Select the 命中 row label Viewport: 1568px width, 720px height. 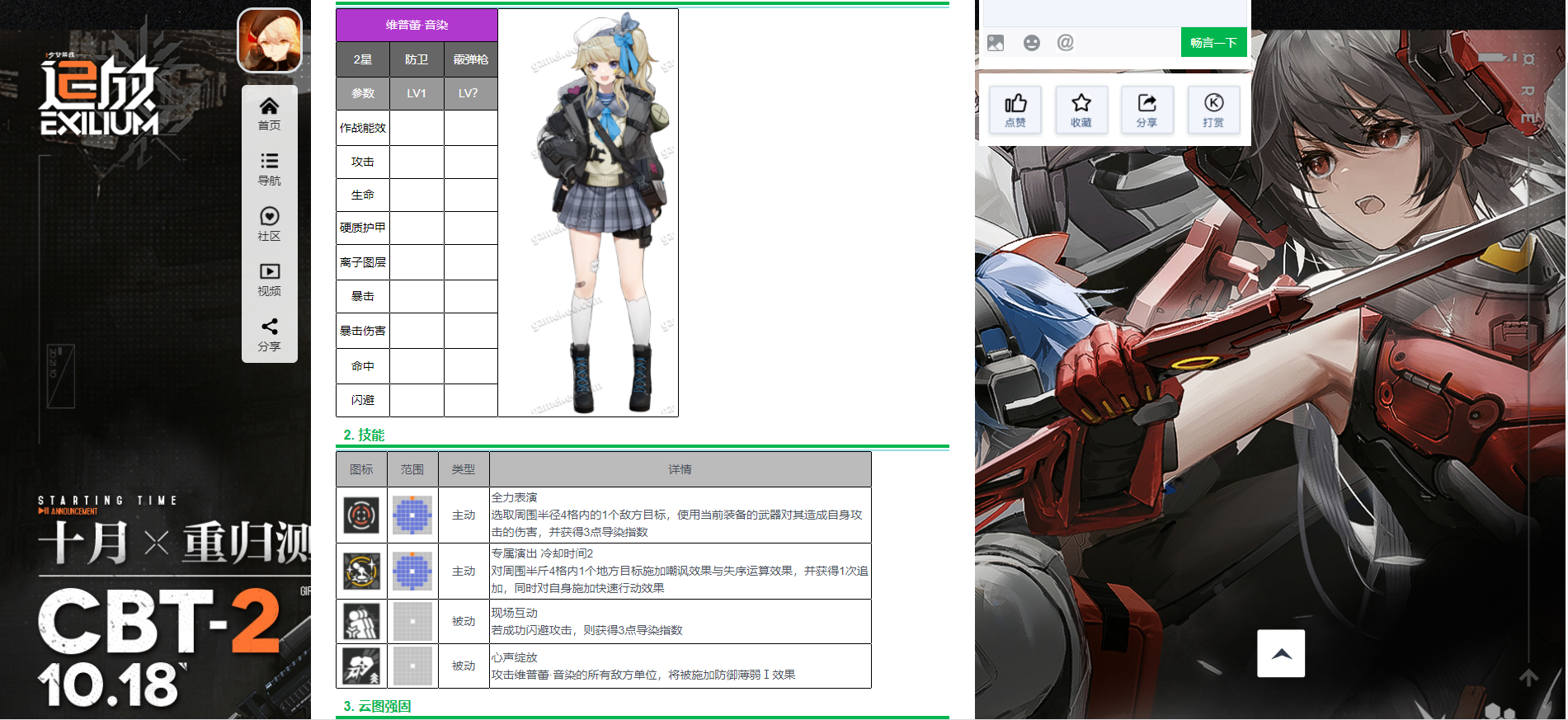pyautogui.click(x=363, y=366)
